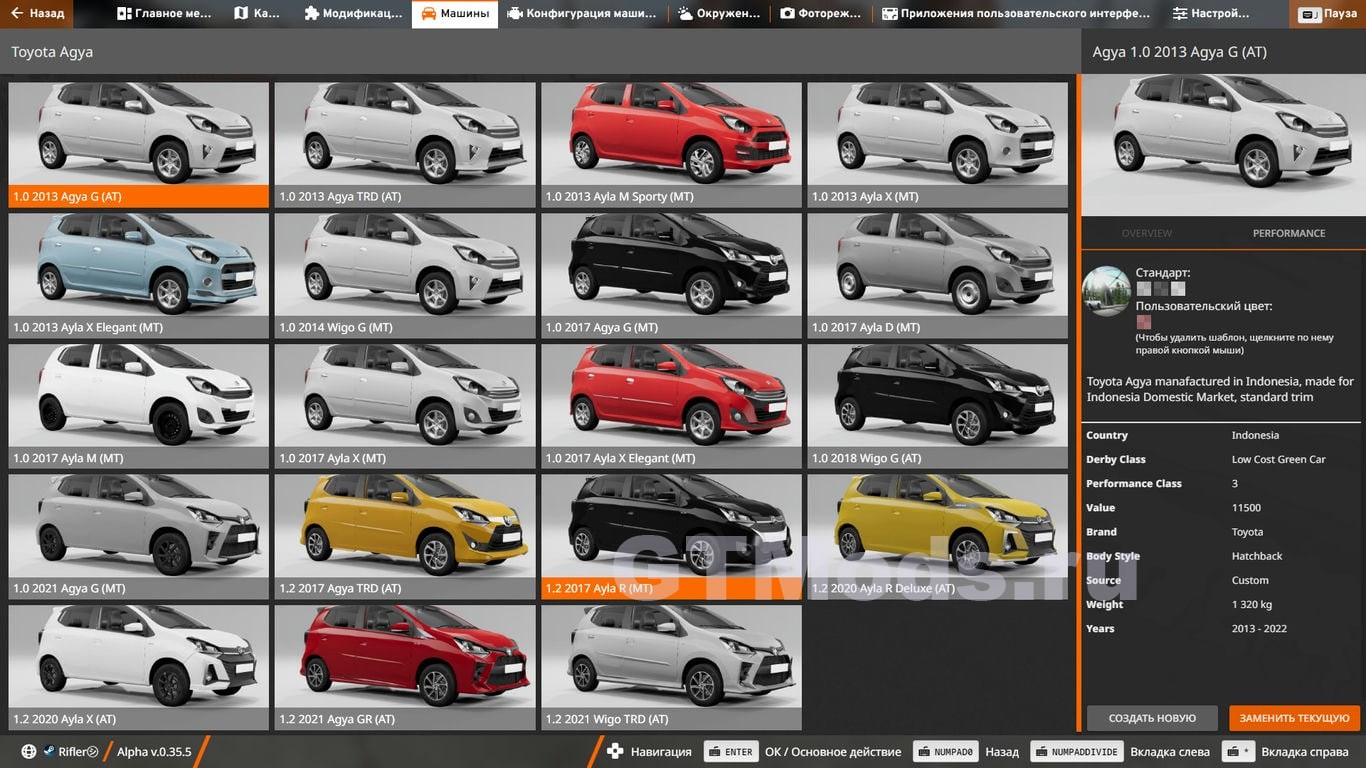
Task: Click СОЗДАТЬ НОВУЮ button
Action: tap(1152, 718)
